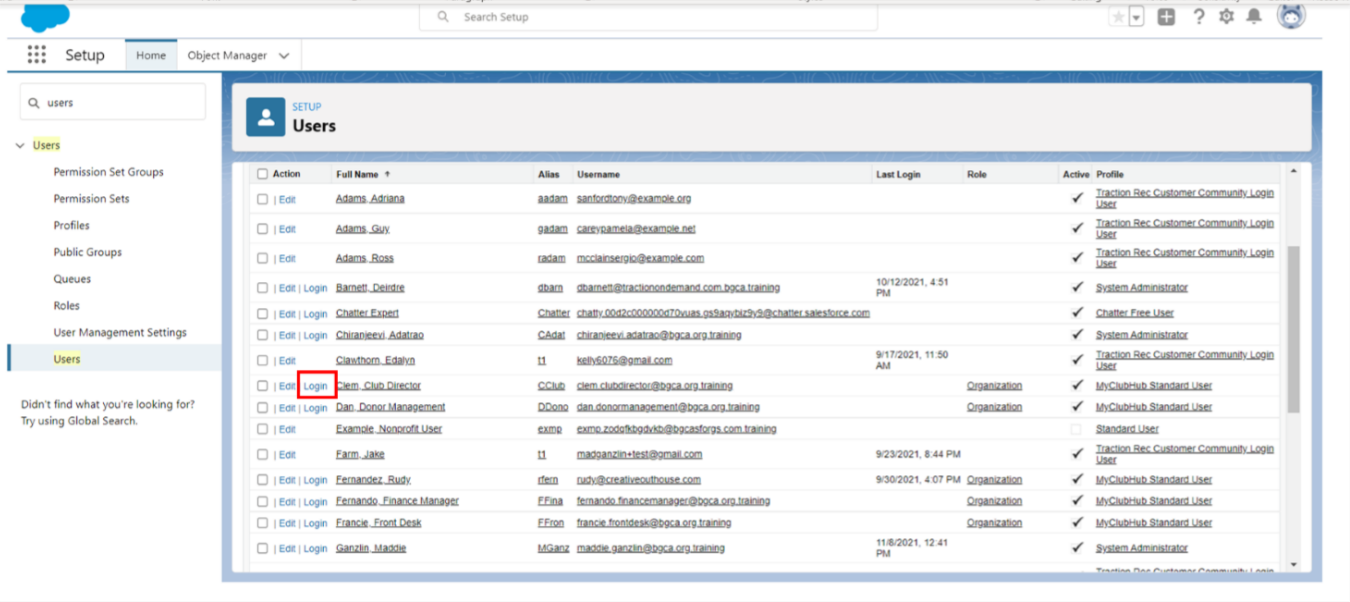Open the Setup gear icon
This screenshot has height=602, width=1350.
(1226, 17)
